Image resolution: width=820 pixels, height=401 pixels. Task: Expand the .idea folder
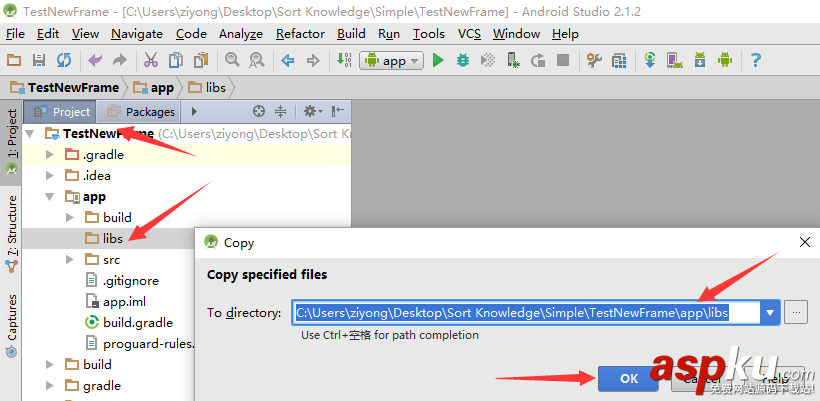(50, 176)
